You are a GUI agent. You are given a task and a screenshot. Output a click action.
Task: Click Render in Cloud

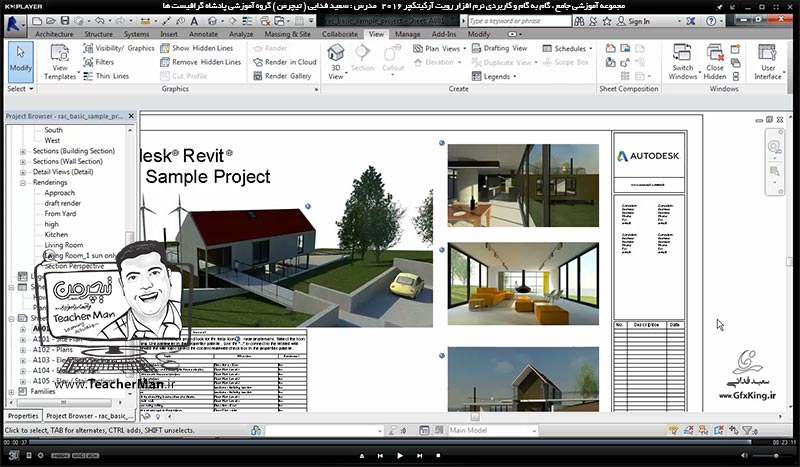click(285, 62)
